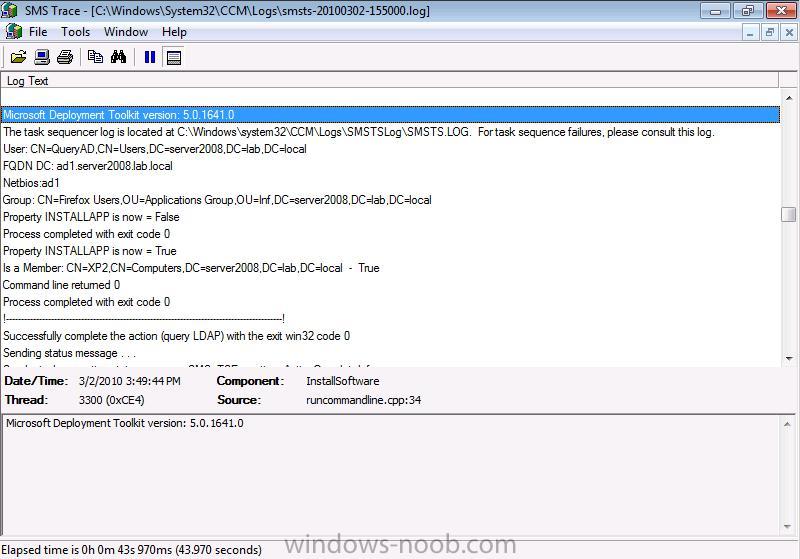
Task: Toggle the details pane toolbar icon
Action: [173, 57]
